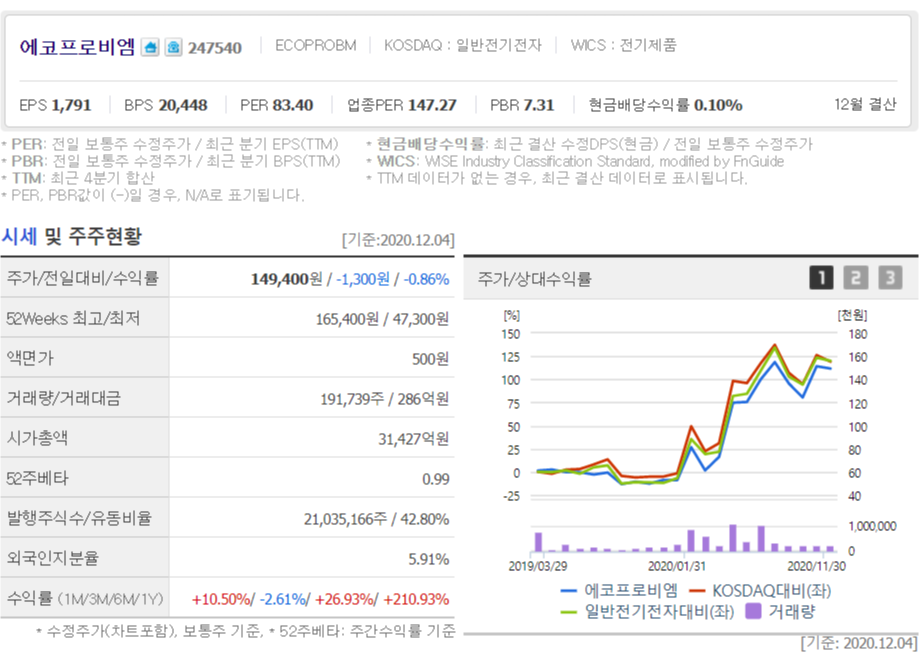Click the [기준: 2020.12.04] date below chart
The width and height of the screenshot is (920, 653).
(859, 642)
